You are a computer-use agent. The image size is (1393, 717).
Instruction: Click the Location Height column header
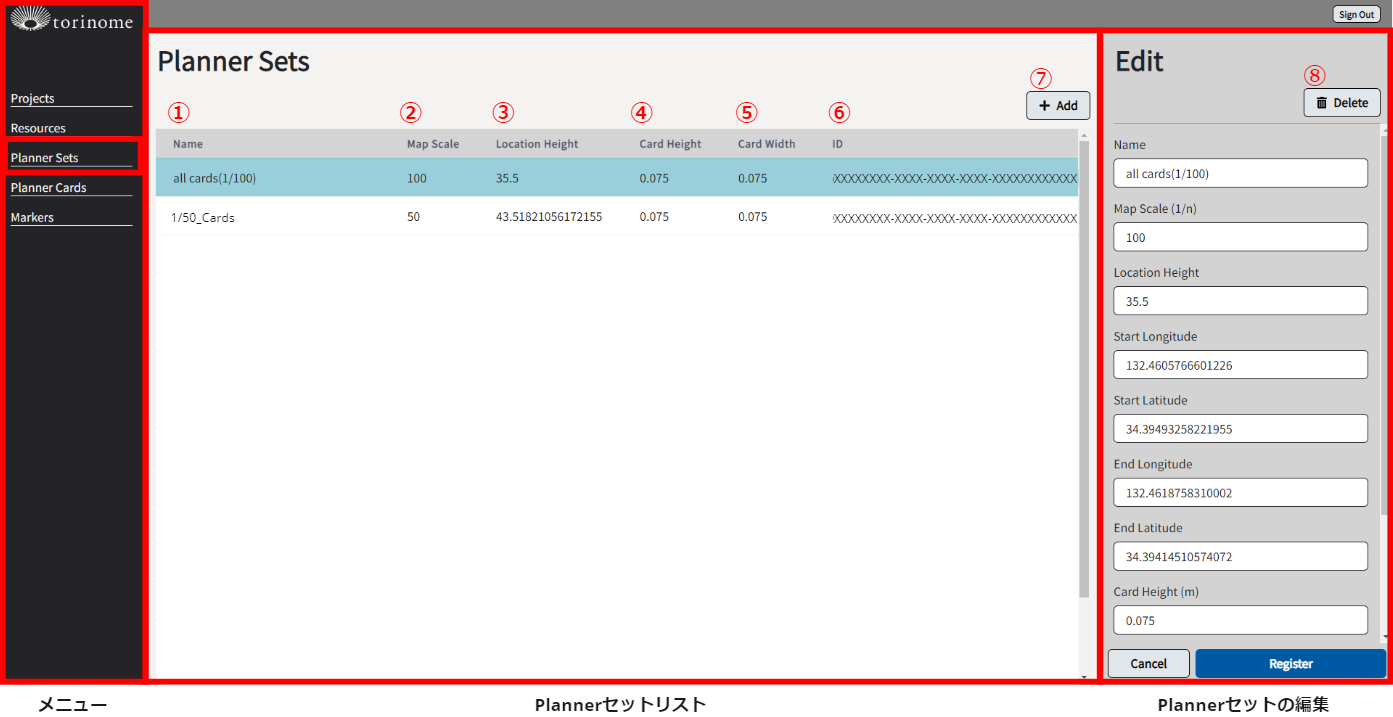536,144
